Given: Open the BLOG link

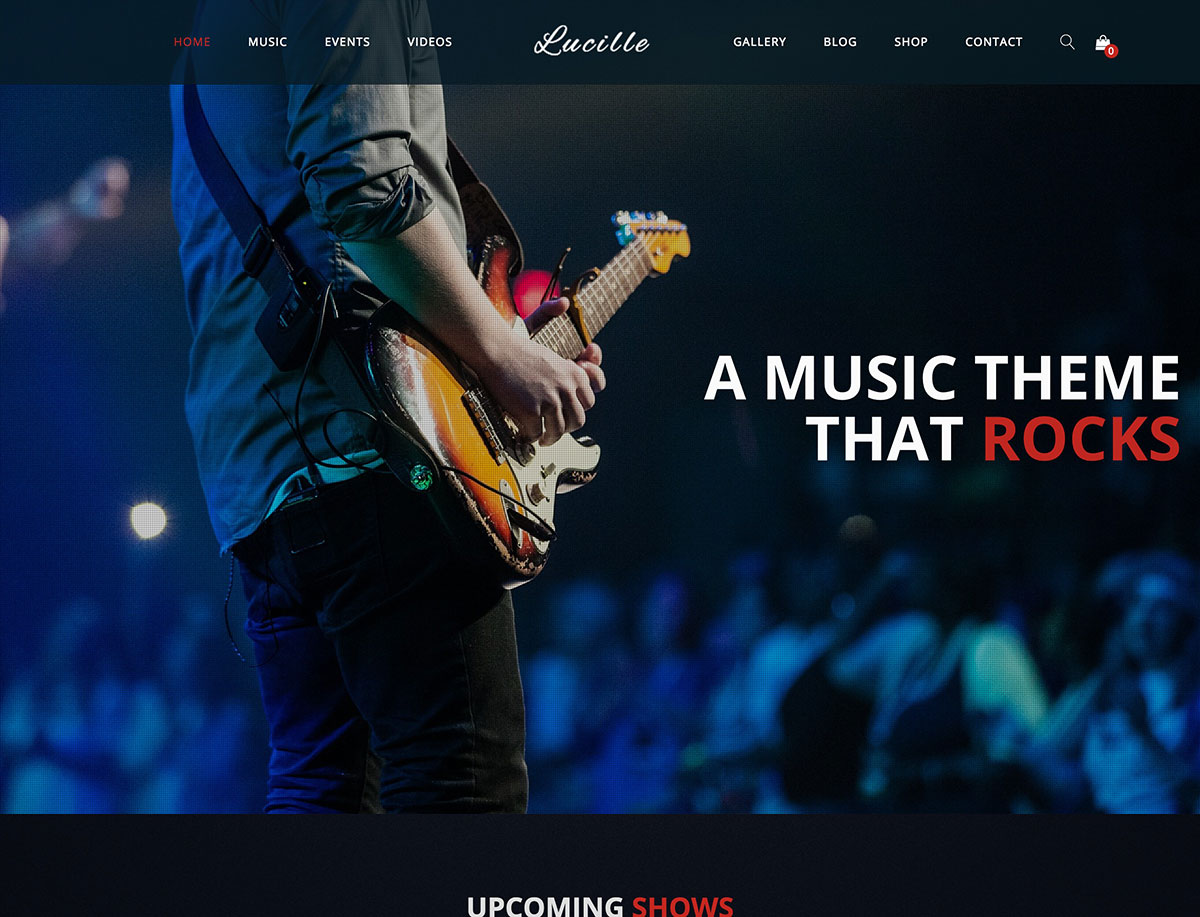Looking at the screenshot, I should [x=840, y=42].
